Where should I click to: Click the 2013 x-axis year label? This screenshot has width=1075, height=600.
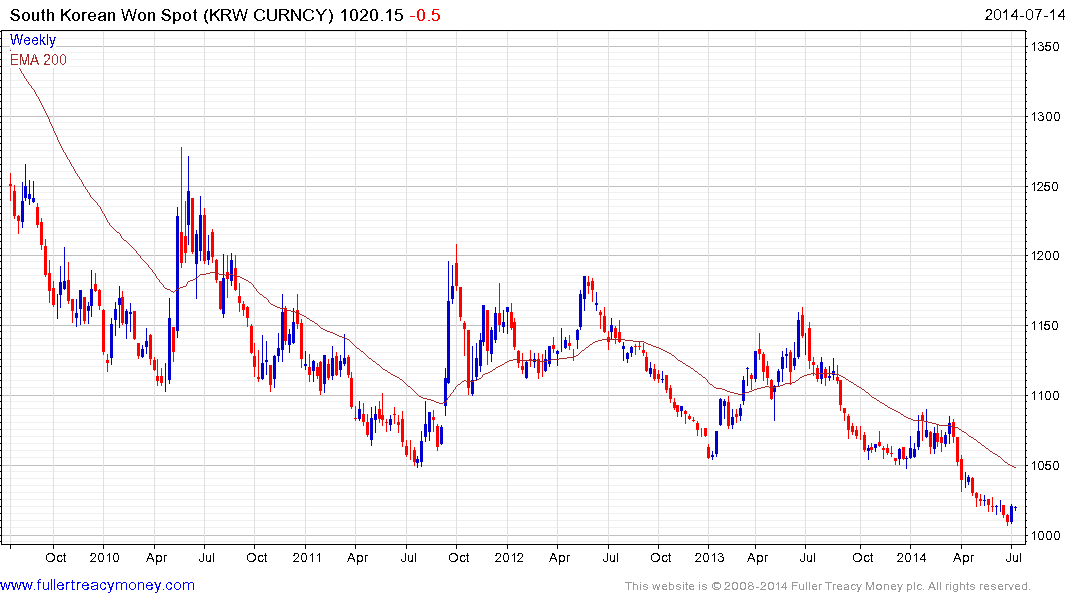coord(709,557)
